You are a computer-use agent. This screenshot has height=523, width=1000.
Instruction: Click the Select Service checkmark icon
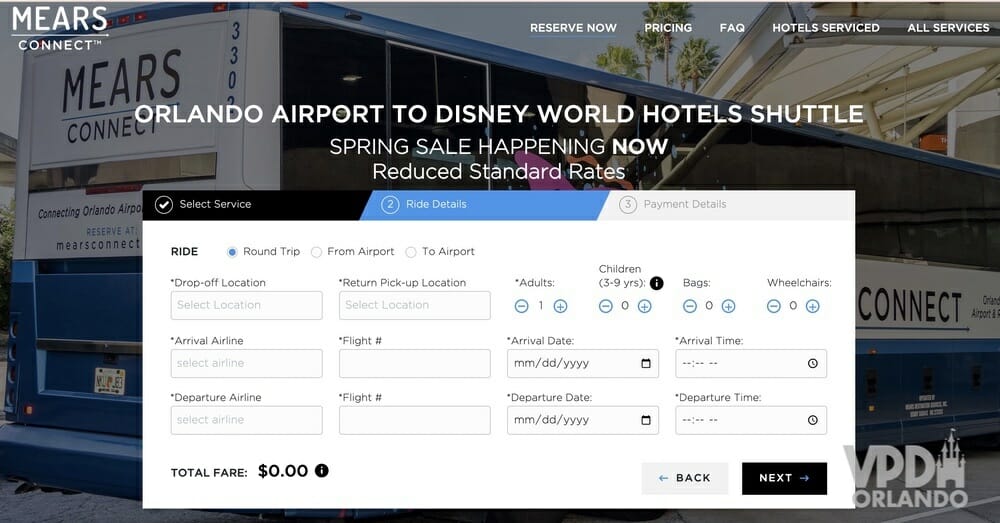click(x=164, y=205)
